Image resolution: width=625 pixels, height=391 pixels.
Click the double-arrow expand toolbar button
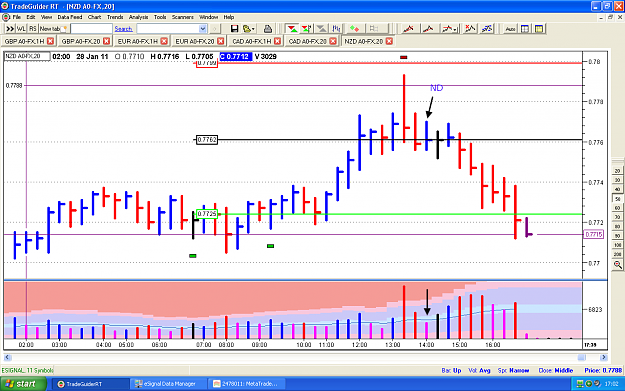pos(10,29)
